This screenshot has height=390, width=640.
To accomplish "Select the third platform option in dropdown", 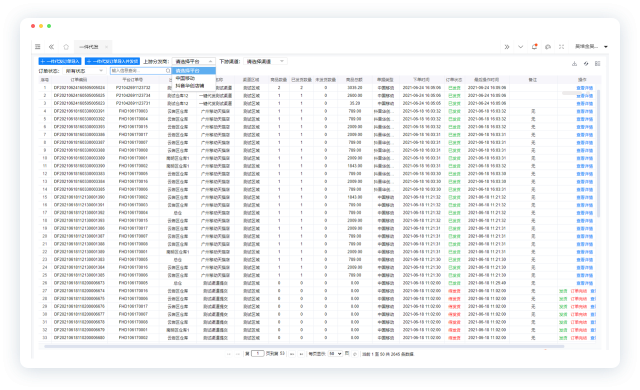I will click(x=193, y=86).
